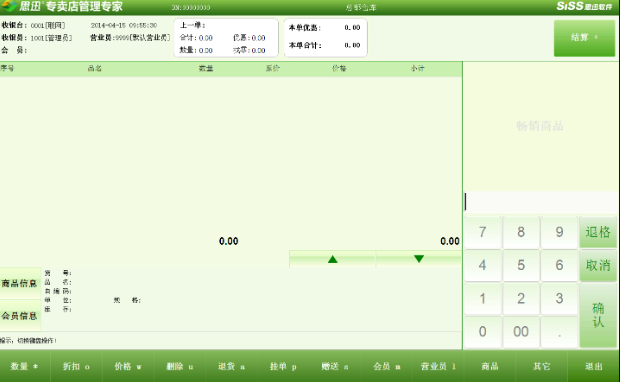Tap the decimal point keypad key

pyautogui.click(x=559, y=332)
